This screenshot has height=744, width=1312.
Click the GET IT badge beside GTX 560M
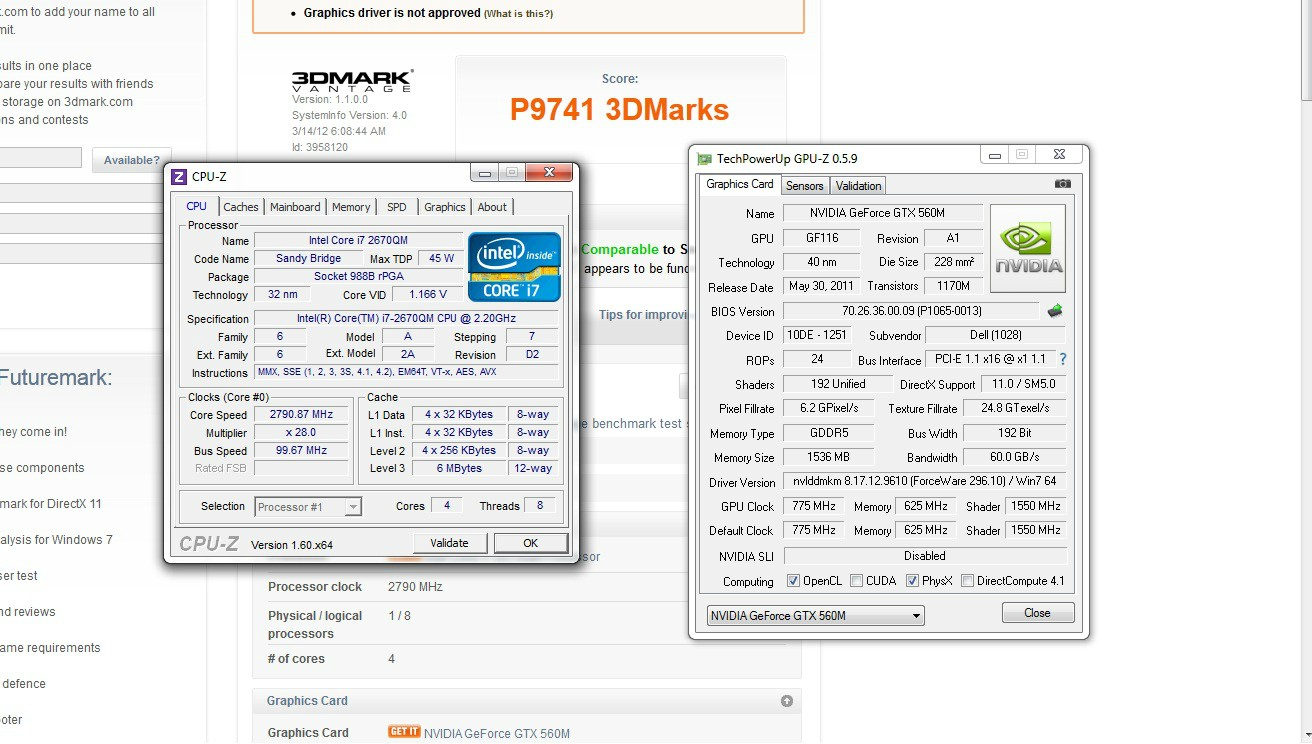404,732
